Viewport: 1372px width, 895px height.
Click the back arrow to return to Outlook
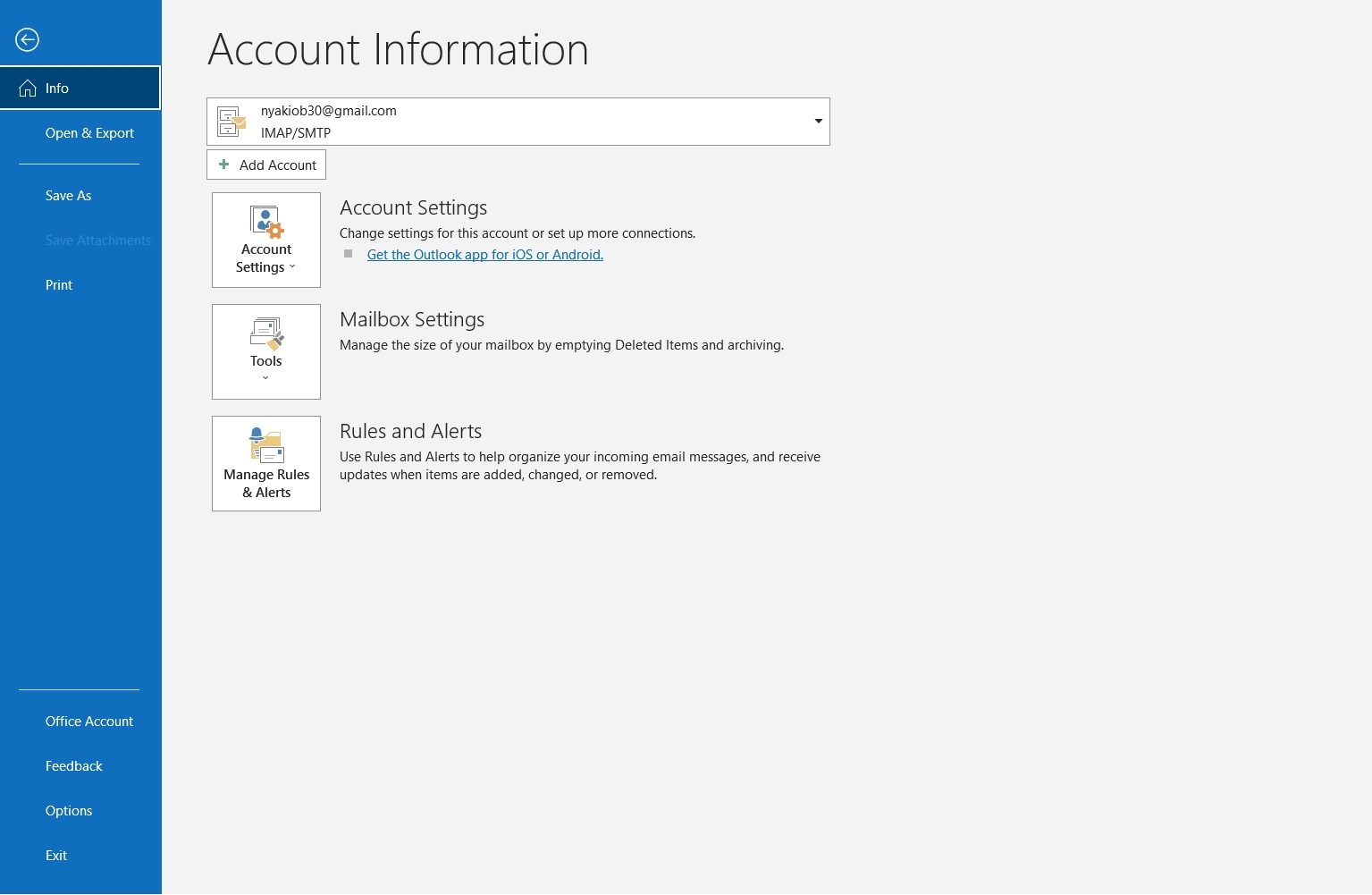(27, 39)
